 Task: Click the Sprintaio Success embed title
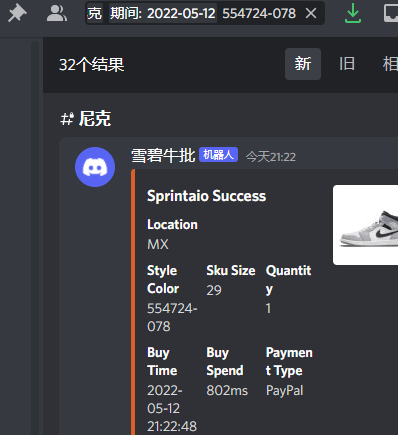point(206,196)
